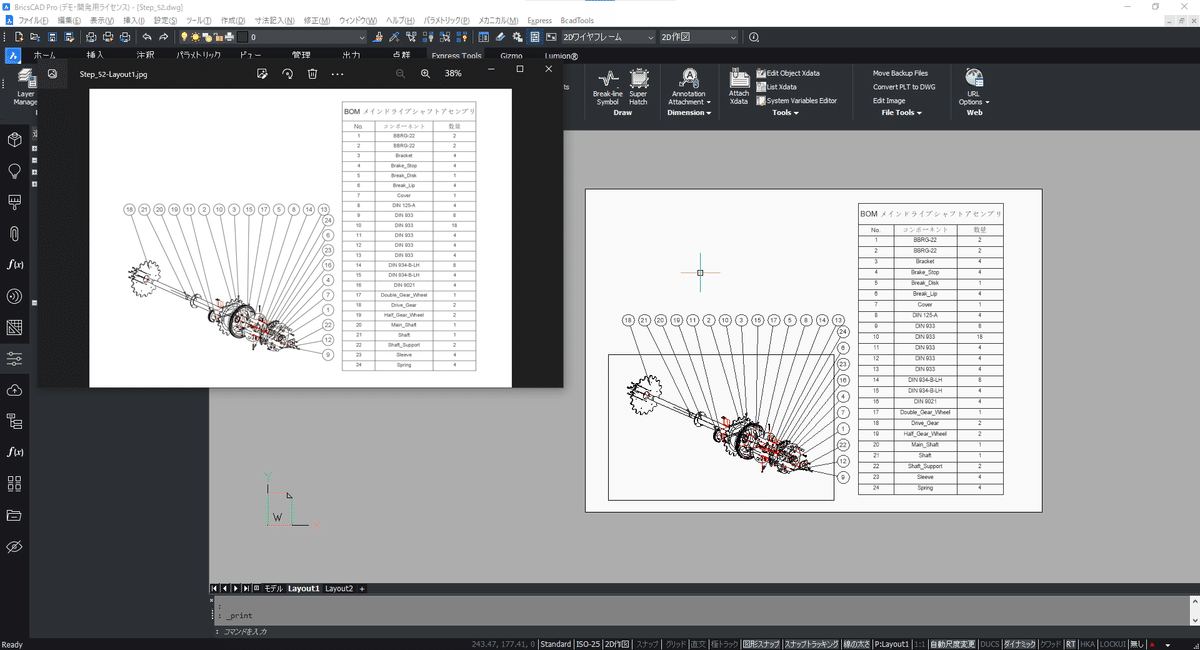Toggle グリッド in status bar
The height and width of the screenshot is (650, 1200).
click(x=676, y=644)
